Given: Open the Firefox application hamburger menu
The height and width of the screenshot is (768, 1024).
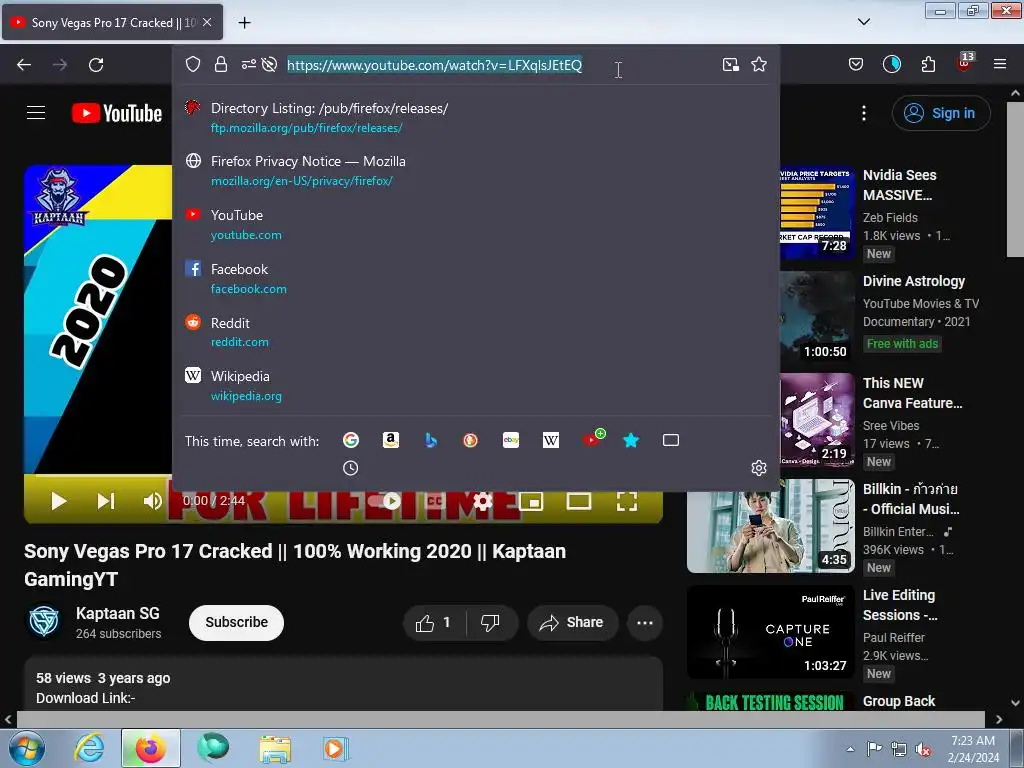Looking at the screenshot, I should click(1000, 64).
